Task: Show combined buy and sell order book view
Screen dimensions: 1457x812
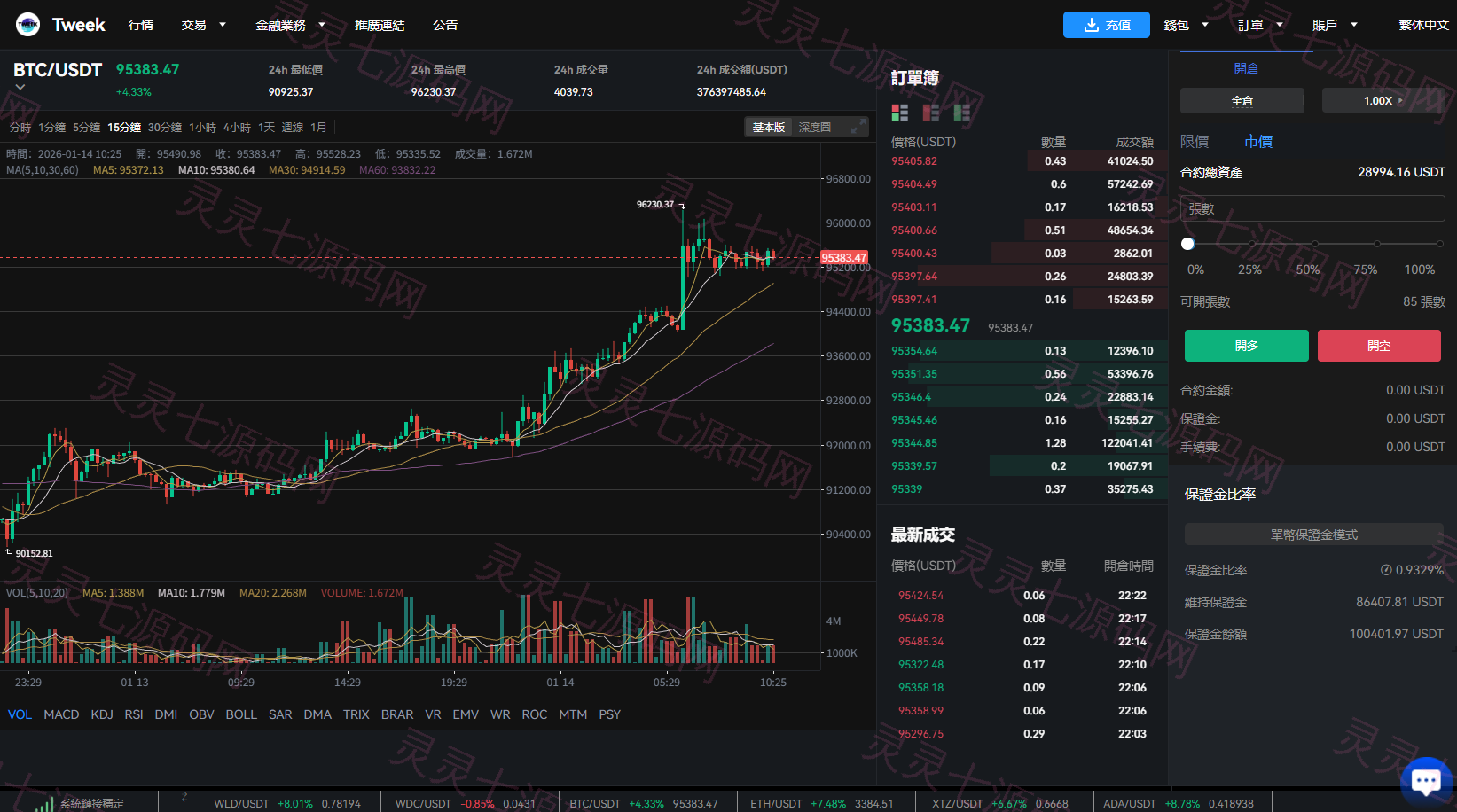Action: [x=899, y=113]
